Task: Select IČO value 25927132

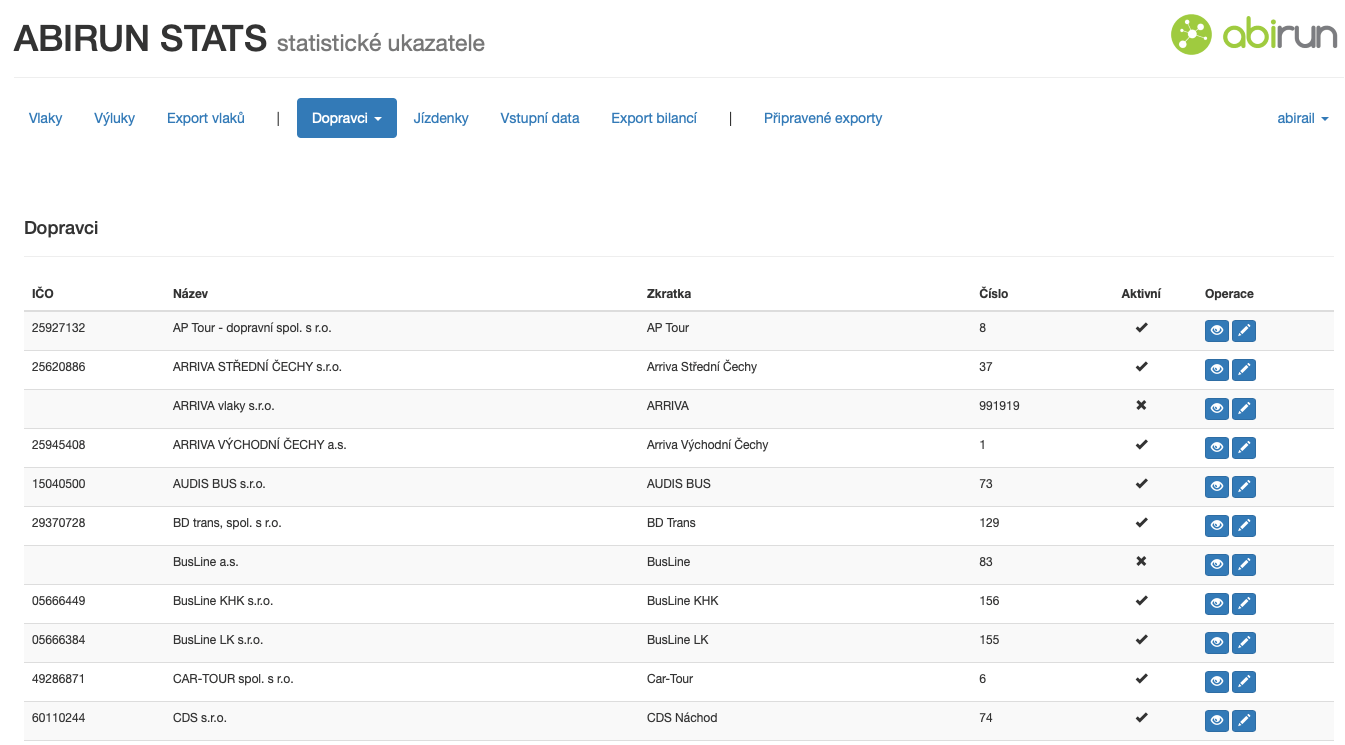Action: pos(59,328)
